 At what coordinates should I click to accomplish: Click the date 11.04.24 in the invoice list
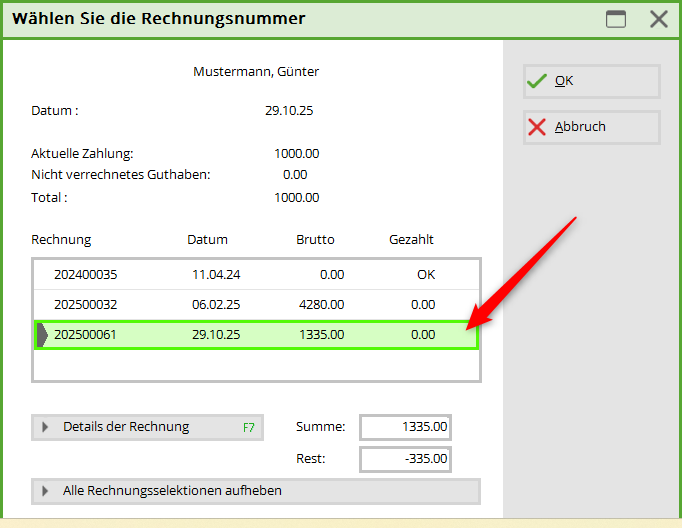216,274
